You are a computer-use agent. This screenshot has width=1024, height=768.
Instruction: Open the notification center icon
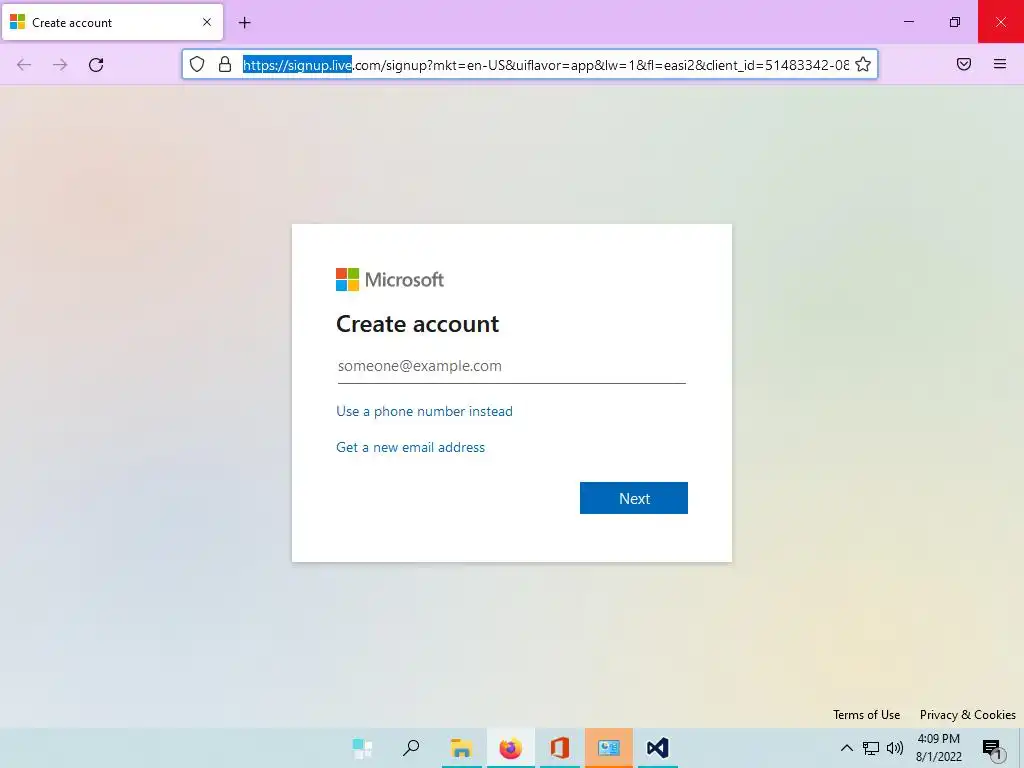(x=992, y=748)
